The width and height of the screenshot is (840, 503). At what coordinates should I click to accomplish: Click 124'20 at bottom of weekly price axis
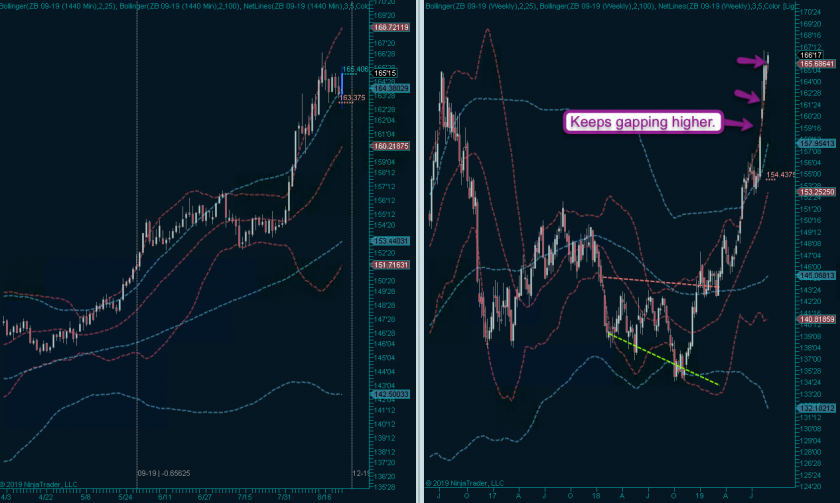pos(810,486)
